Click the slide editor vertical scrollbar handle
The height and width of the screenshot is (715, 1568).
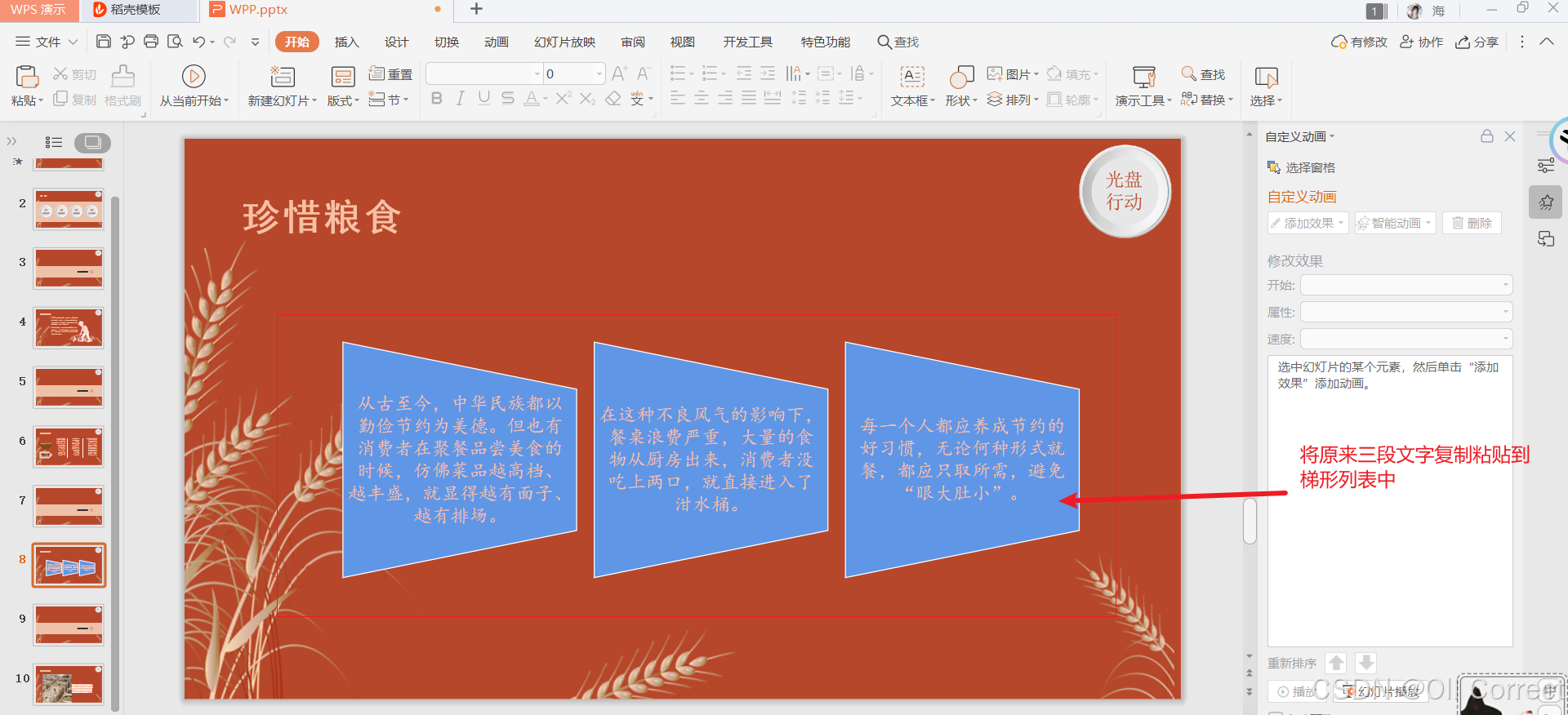[x=1249, y=521]
